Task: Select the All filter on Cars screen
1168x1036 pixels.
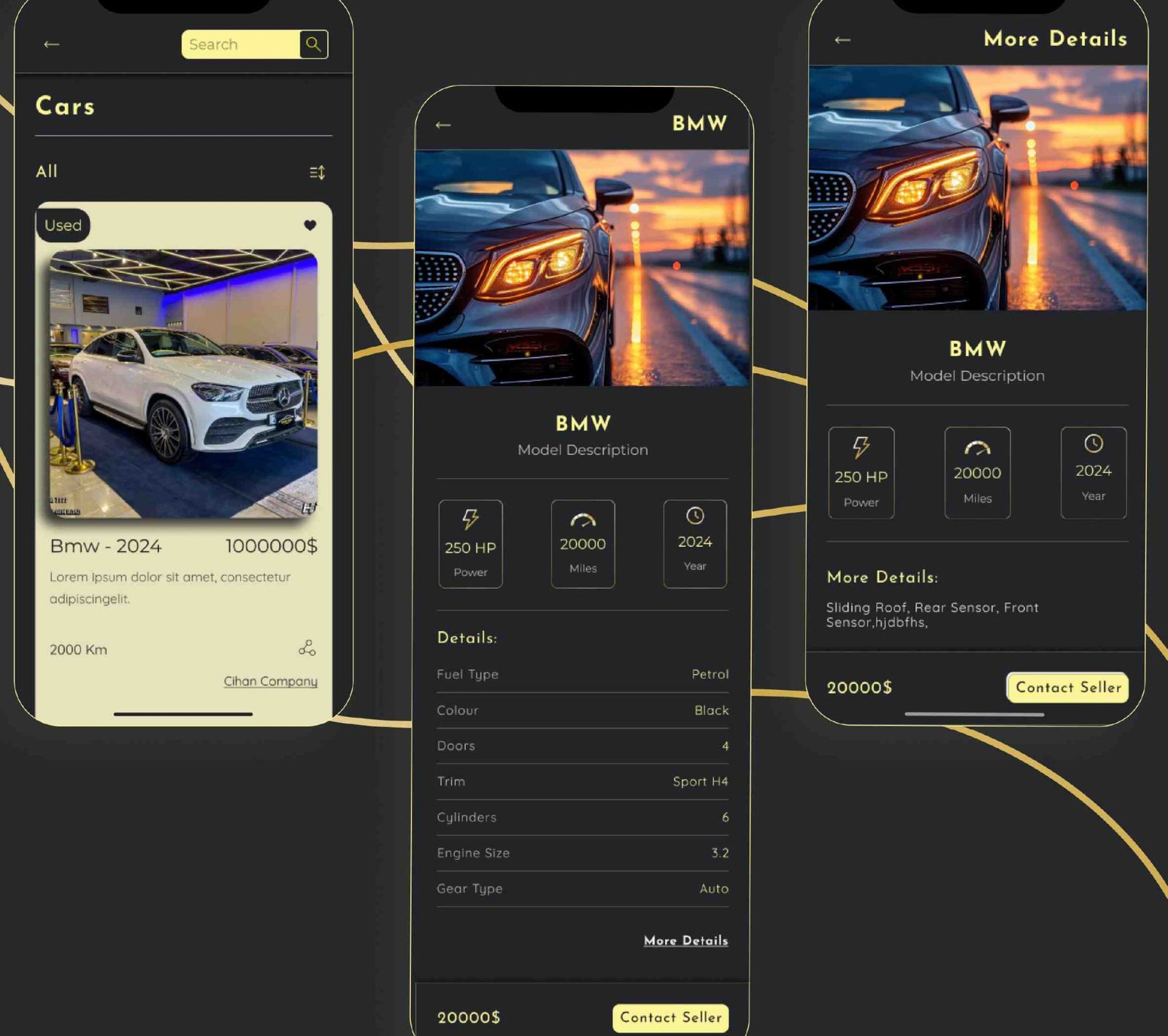Action: point(47,172)
